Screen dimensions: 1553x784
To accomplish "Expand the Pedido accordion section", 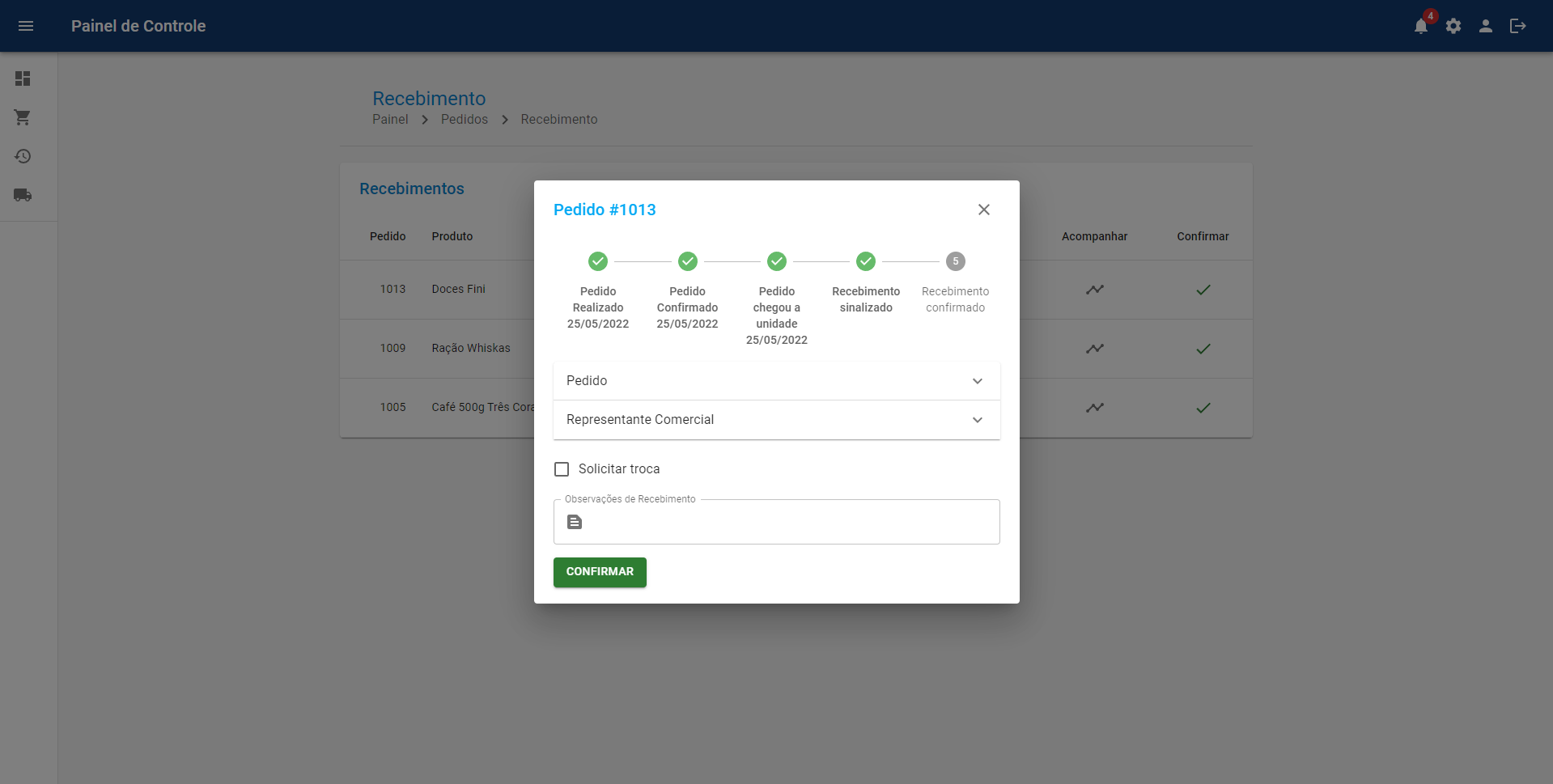I will [776, 381].
